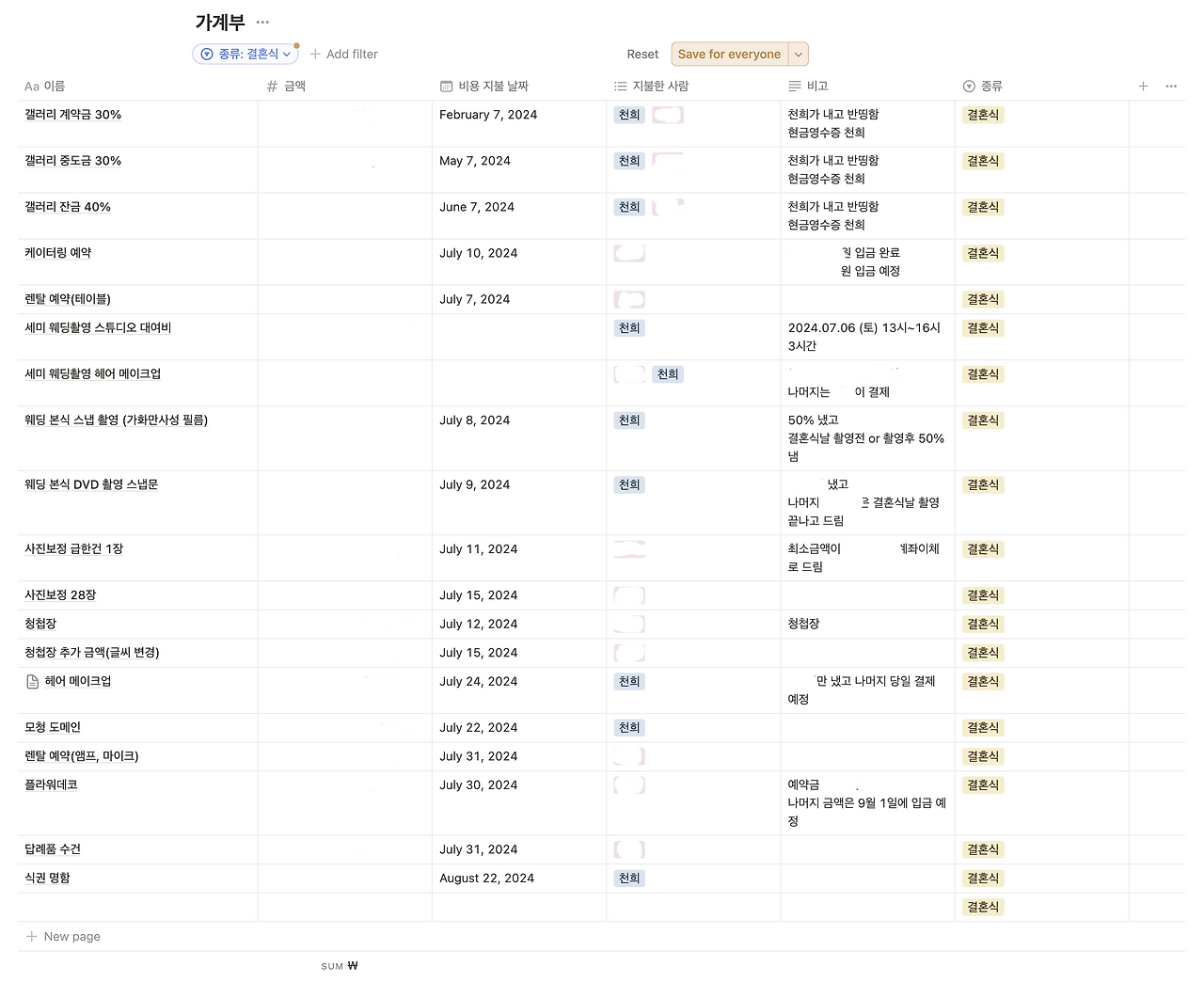Click the 결혼식 tag in the 케이터링 예약 row
This screenshot has width=1204, height=982.
point(982,253)
